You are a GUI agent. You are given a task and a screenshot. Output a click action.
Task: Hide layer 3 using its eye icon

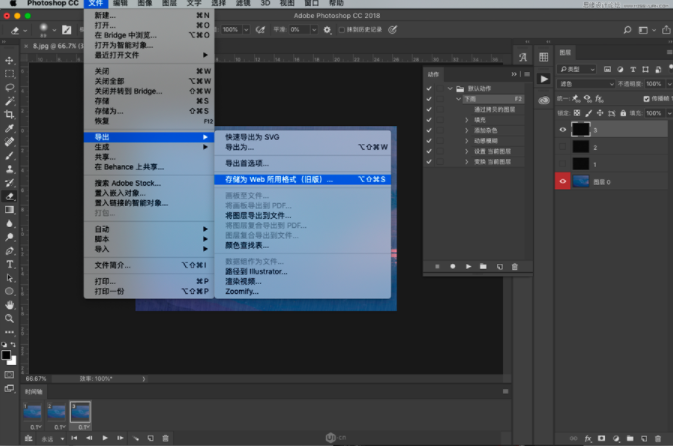tap(563, 129)
